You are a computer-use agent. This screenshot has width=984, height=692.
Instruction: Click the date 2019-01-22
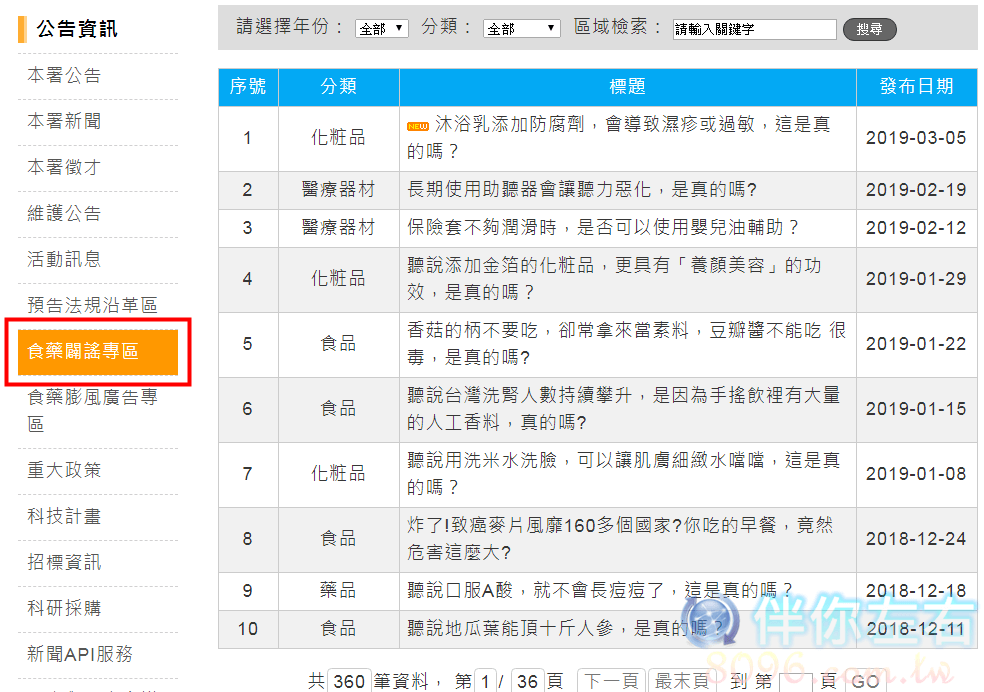click(x=916, y=344)
